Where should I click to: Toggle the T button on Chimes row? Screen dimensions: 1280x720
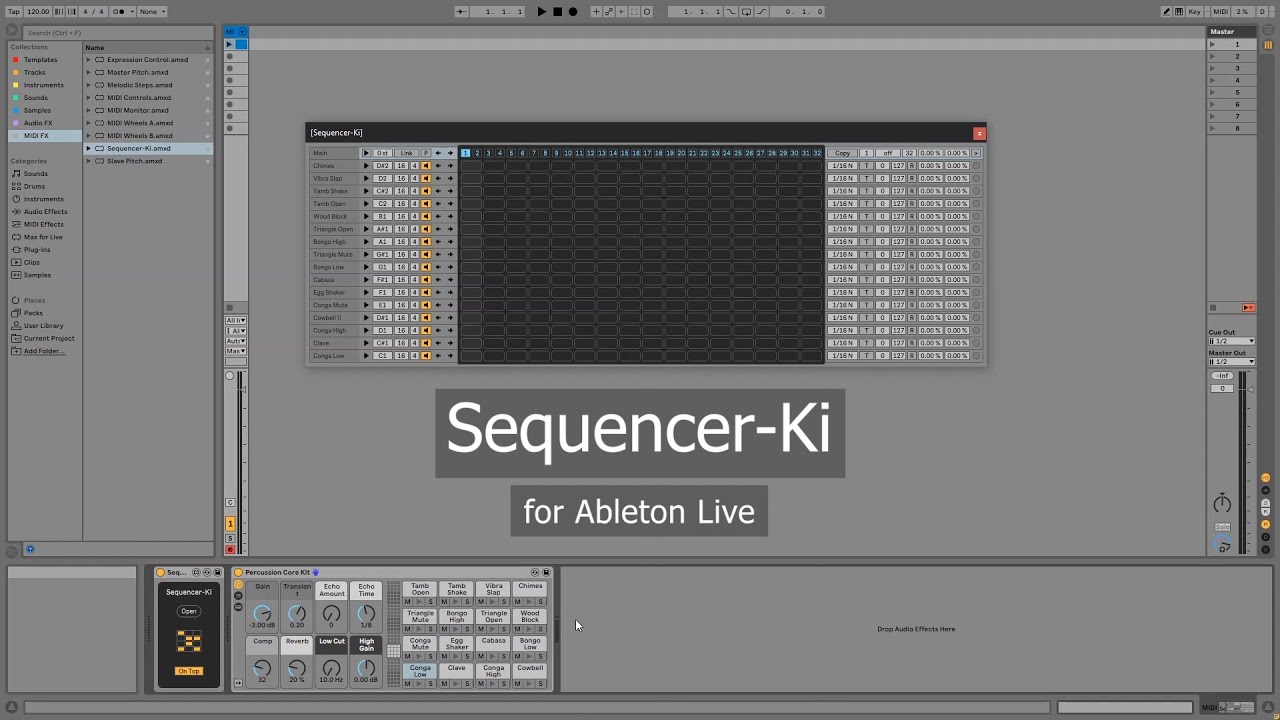(x=867, y=166)
